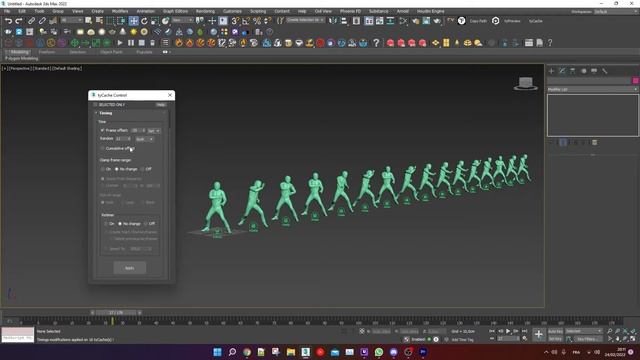
Task: Toggle the Cumulative offset checkbox
Action: coord(102,149)
